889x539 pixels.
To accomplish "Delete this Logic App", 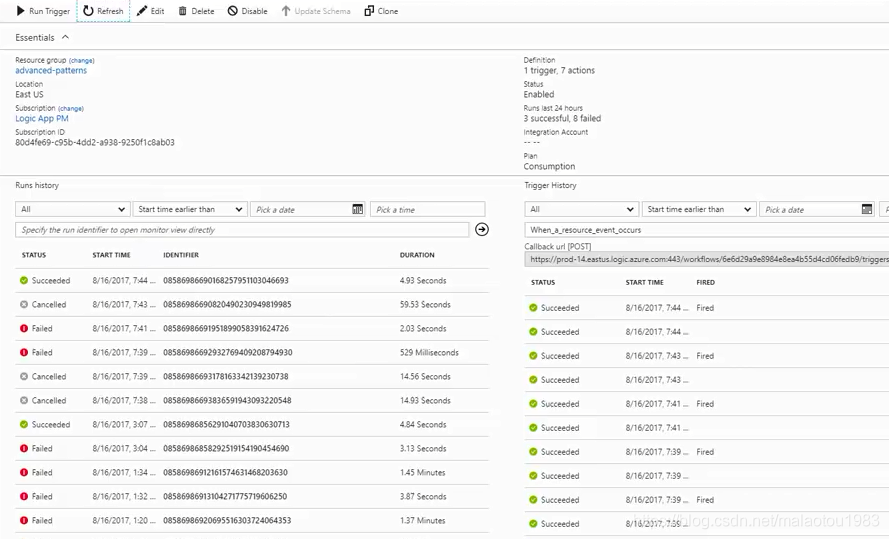I will tap(196, 11).
